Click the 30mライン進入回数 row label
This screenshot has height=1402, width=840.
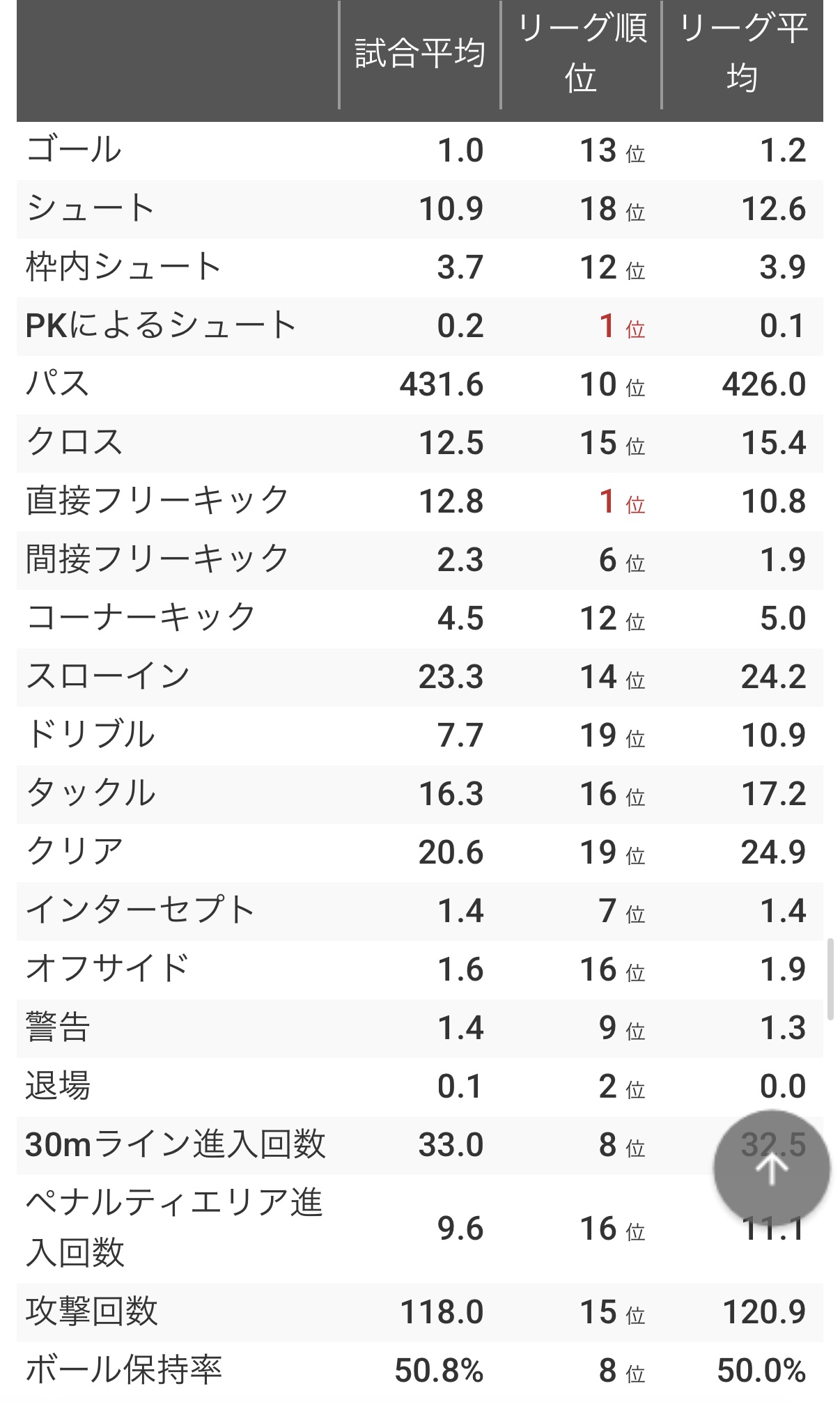[x=176, y=1145]
